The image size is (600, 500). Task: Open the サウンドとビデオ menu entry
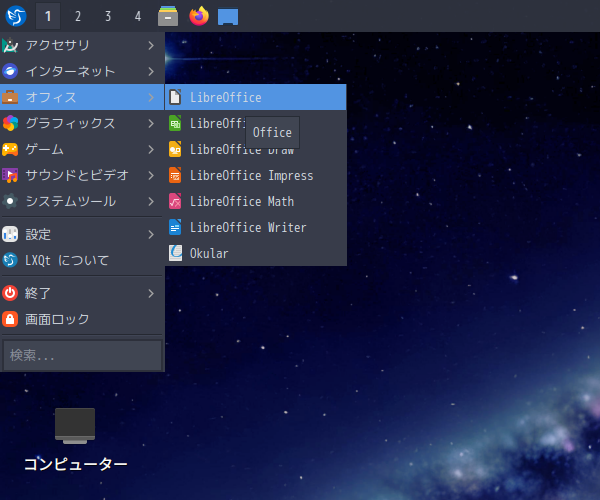coord(82,175)
